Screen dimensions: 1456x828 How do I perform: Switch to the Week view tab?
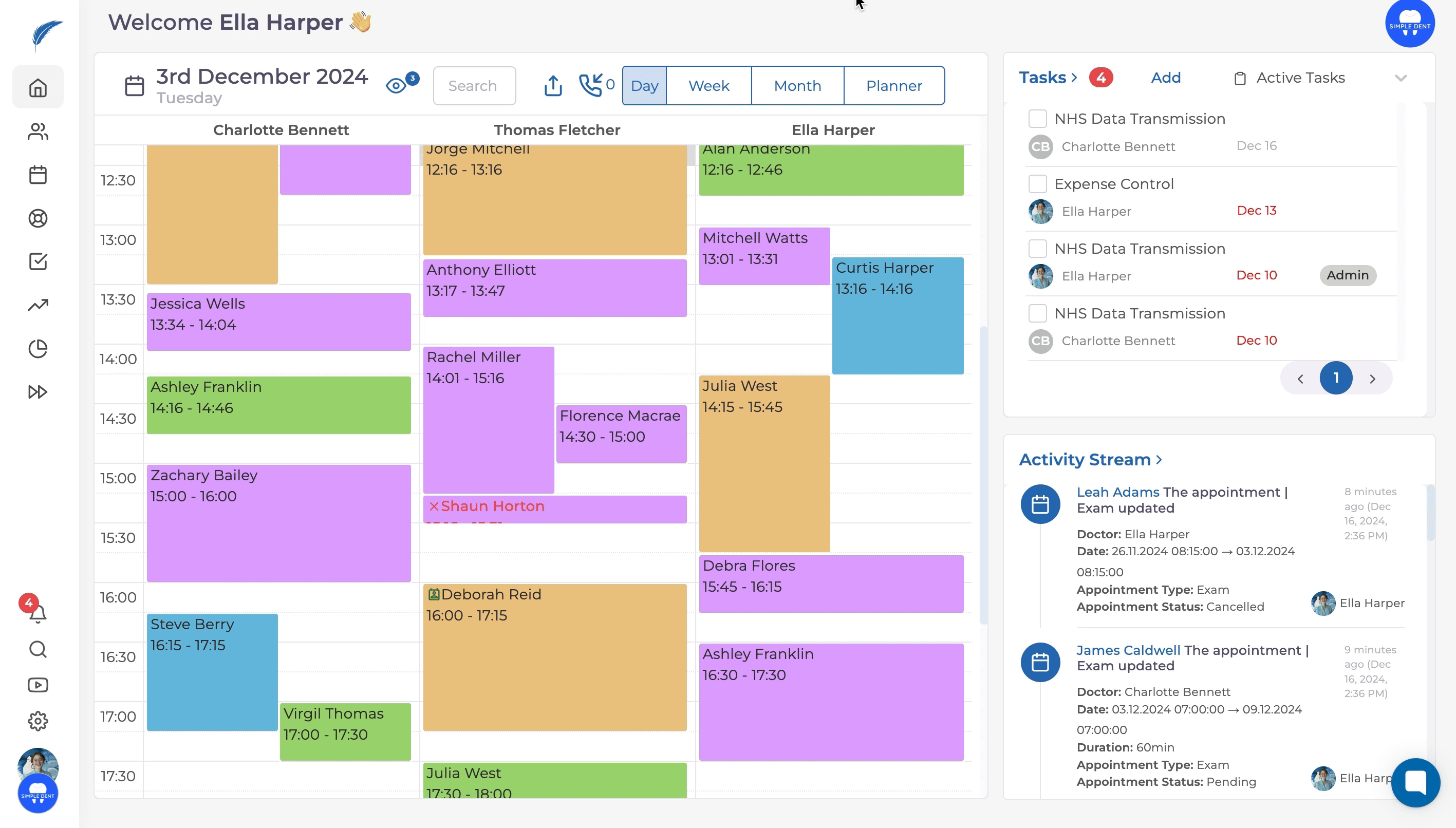pyautogui.click(x=708, y=86)
